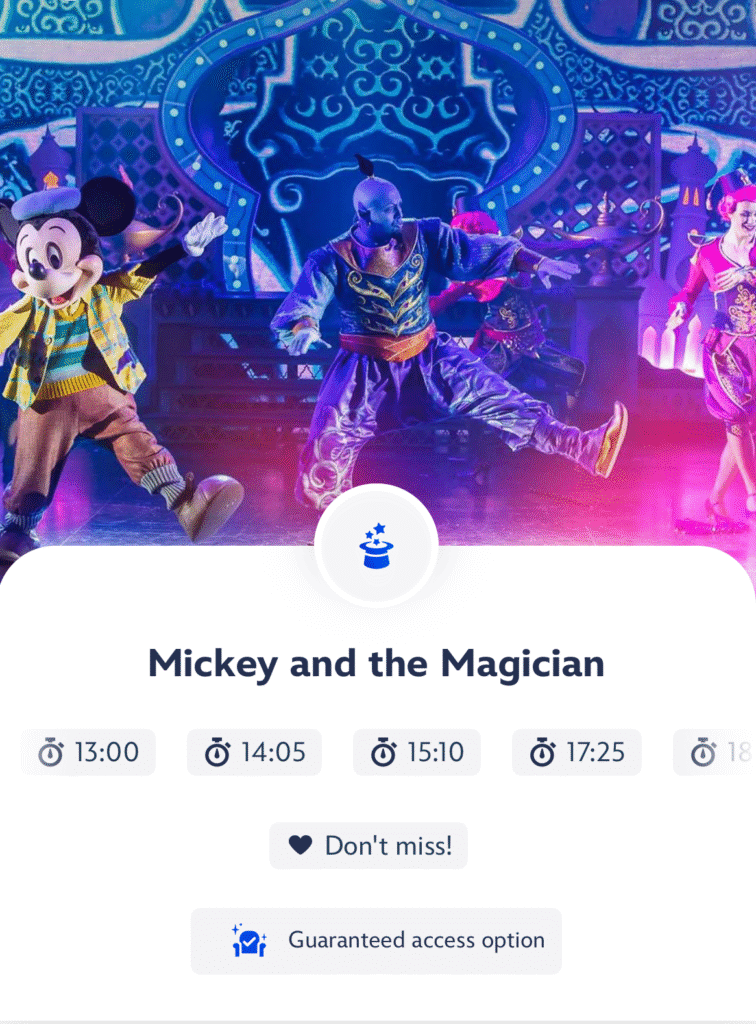Tap the cut-off showtime chip at row end
This screenshot has height=1024, width=756.
[715, 752]
